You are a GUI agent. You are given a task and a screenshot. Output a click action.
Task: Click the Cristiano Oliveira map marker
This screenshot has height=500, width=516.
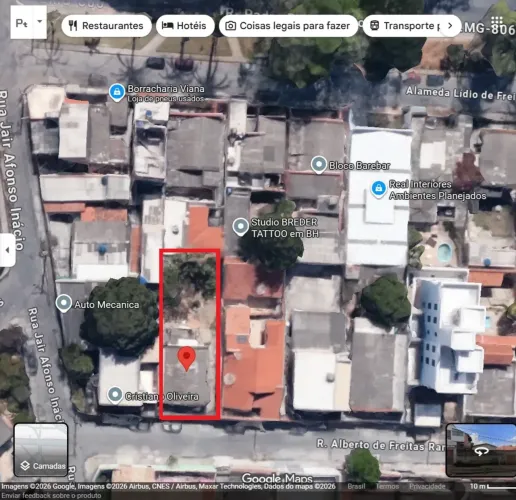[x=115, y=395]
